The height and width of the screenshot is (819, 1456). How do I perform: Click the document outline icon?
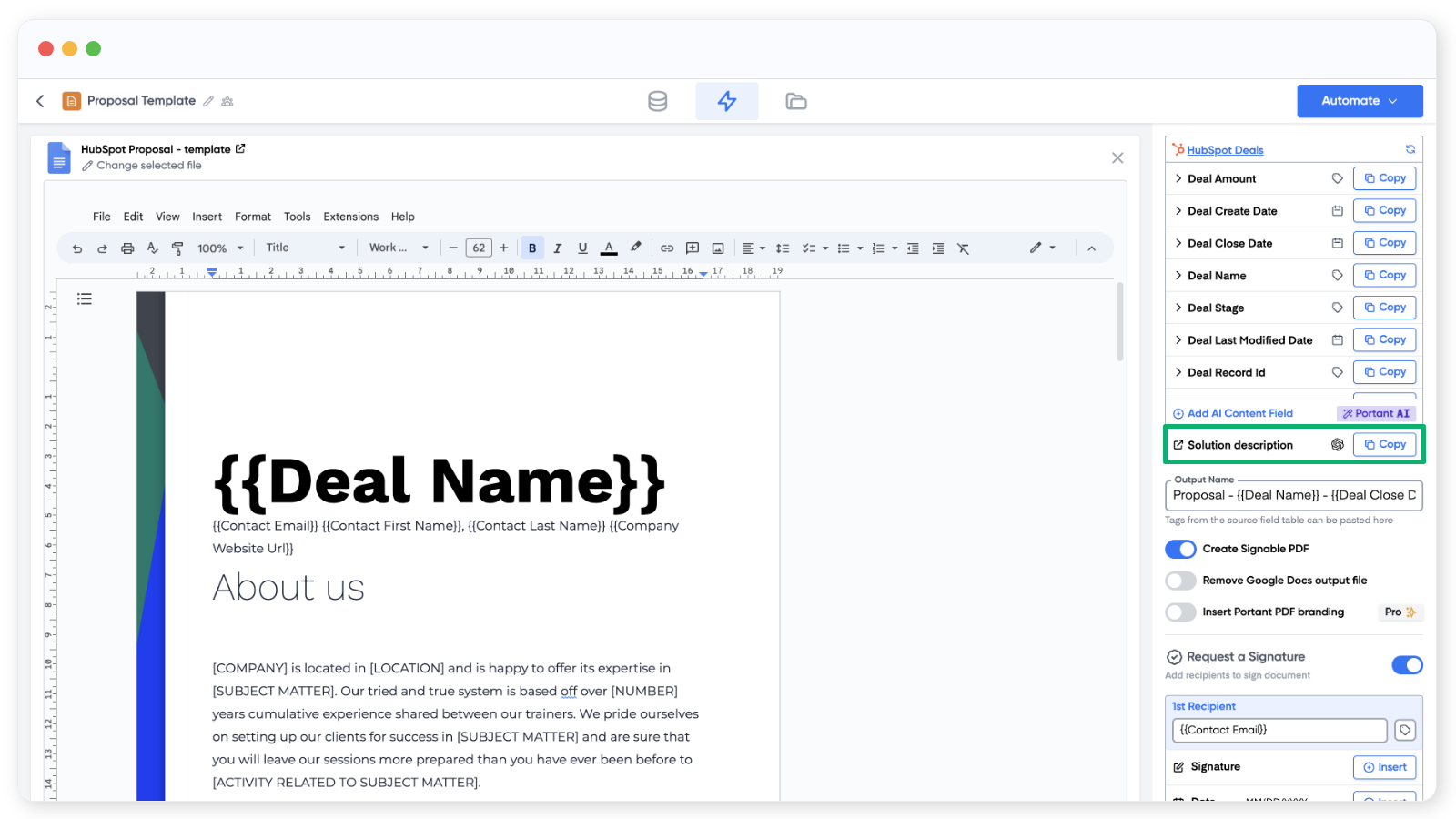coord(85,298)
